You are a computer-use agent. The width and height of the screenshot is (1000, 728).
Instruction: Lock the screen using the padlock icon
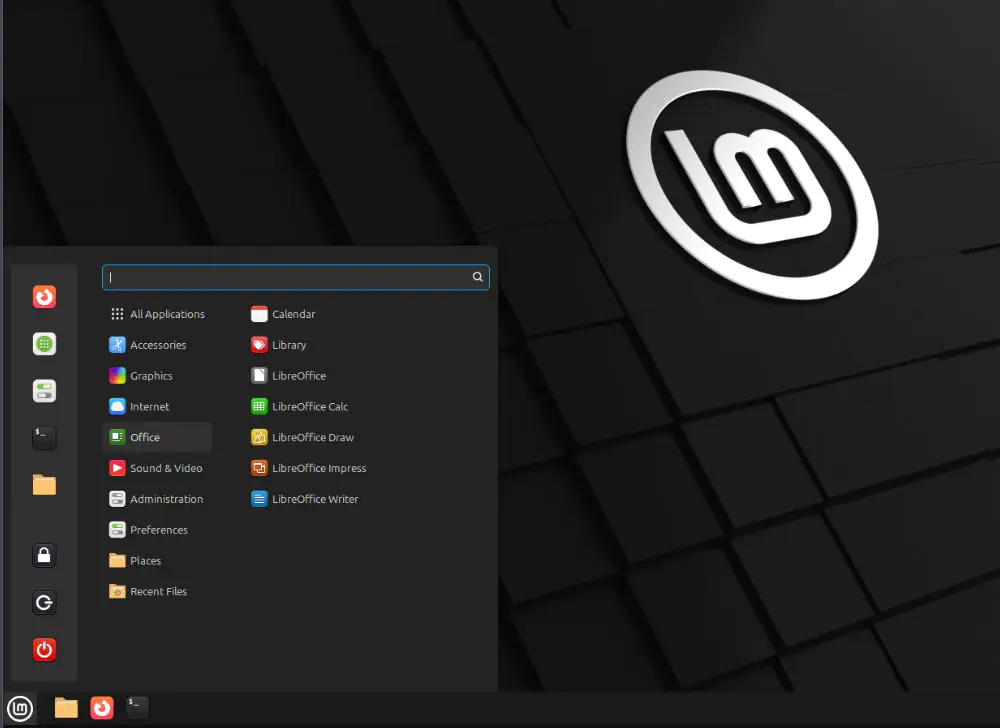pos(44,556)
